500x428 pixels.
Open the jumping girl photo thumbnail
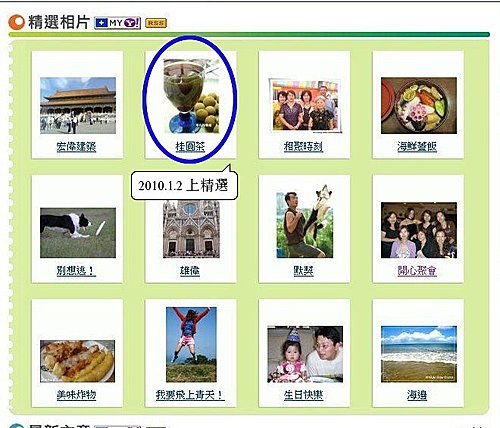(x=191, y=345)
